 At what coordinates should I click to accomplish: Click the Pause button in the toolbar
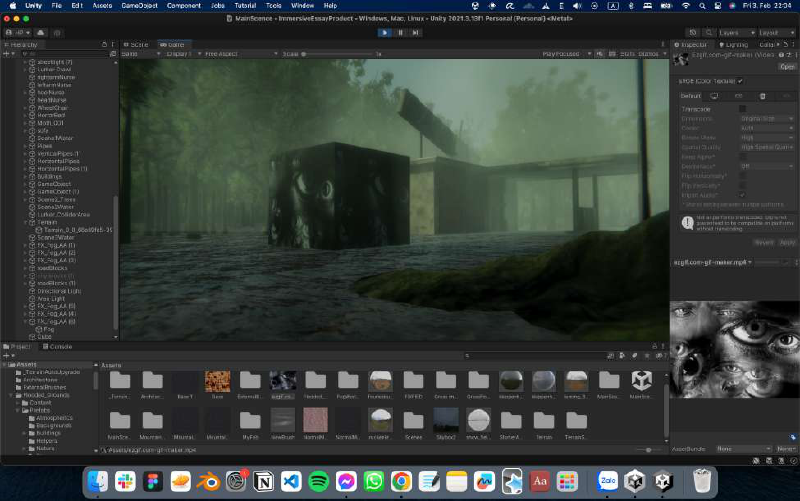(400, 32)
